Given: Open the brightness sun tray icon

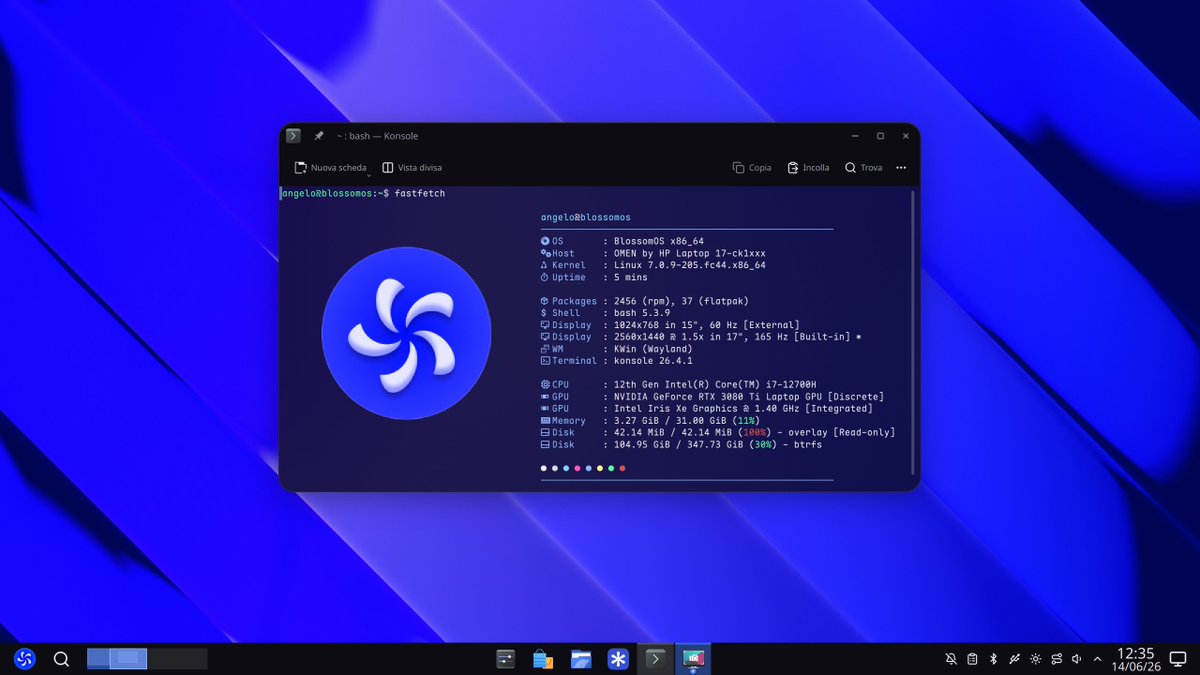Looking at the screenshot, I should coord(1035,659).
